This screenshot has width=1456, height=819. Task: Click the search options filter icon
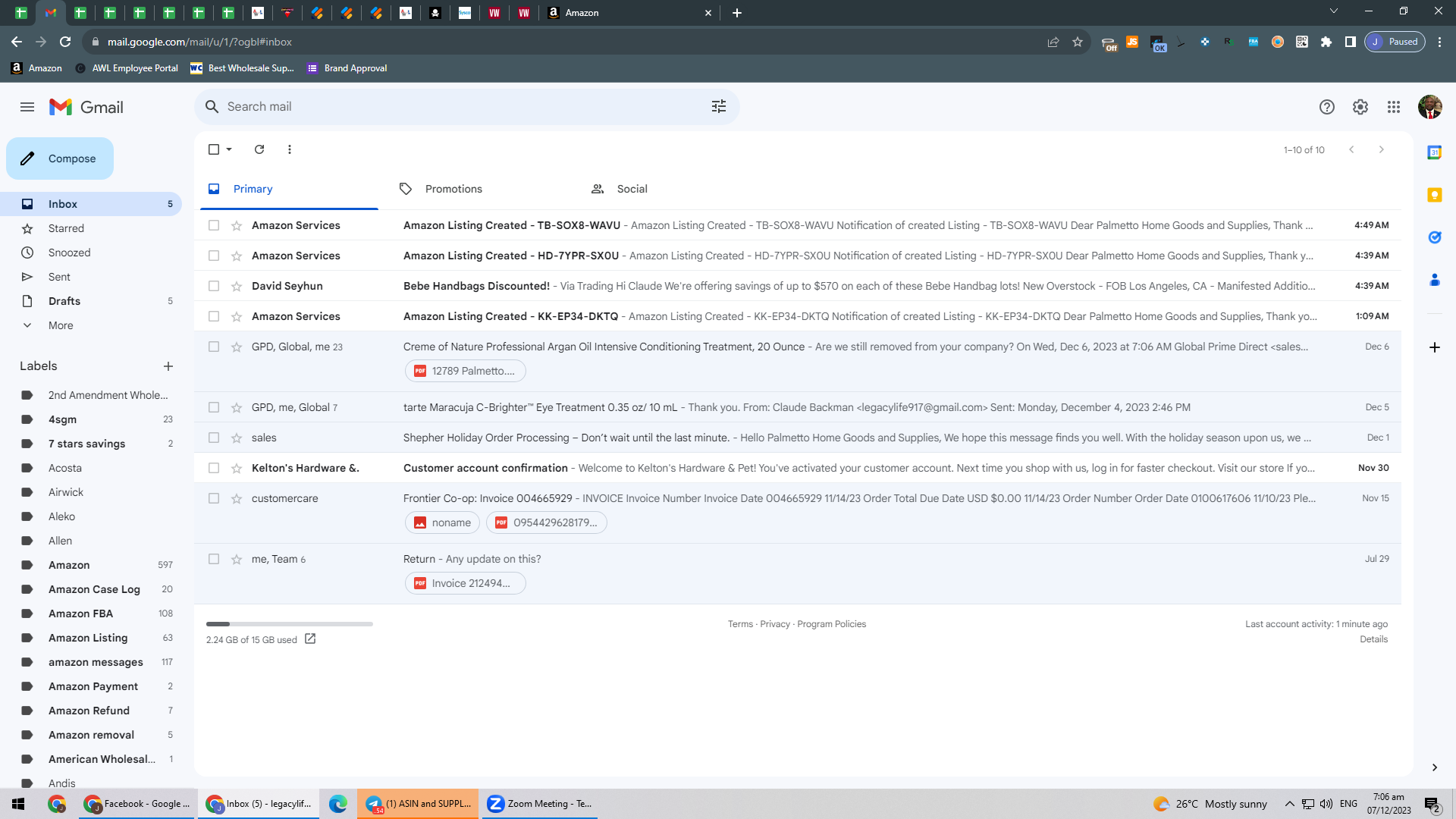click(719, 107)
